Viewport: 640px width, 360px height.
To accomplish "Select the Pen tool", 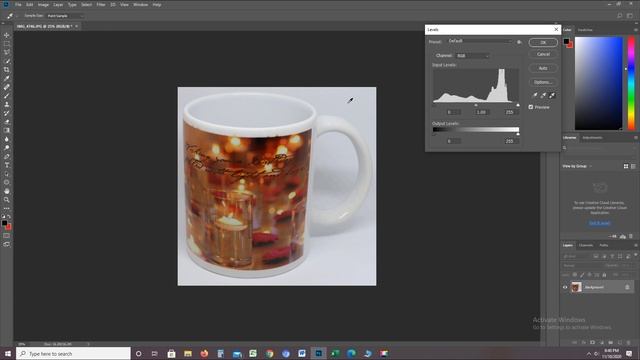I will coord(7,156).
